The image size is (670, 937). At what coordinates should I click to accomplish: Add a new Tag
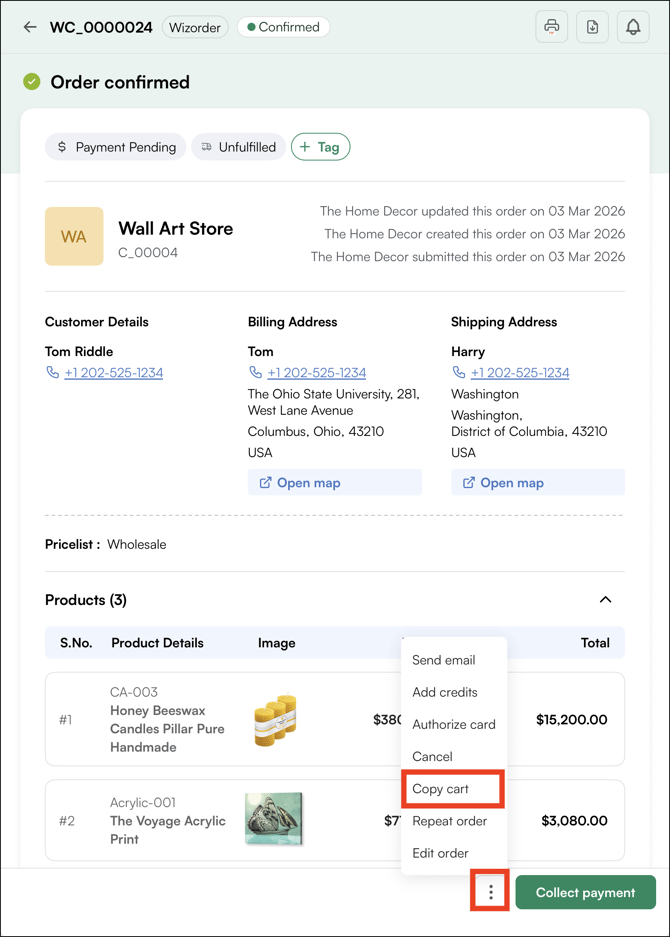[320, 147]
